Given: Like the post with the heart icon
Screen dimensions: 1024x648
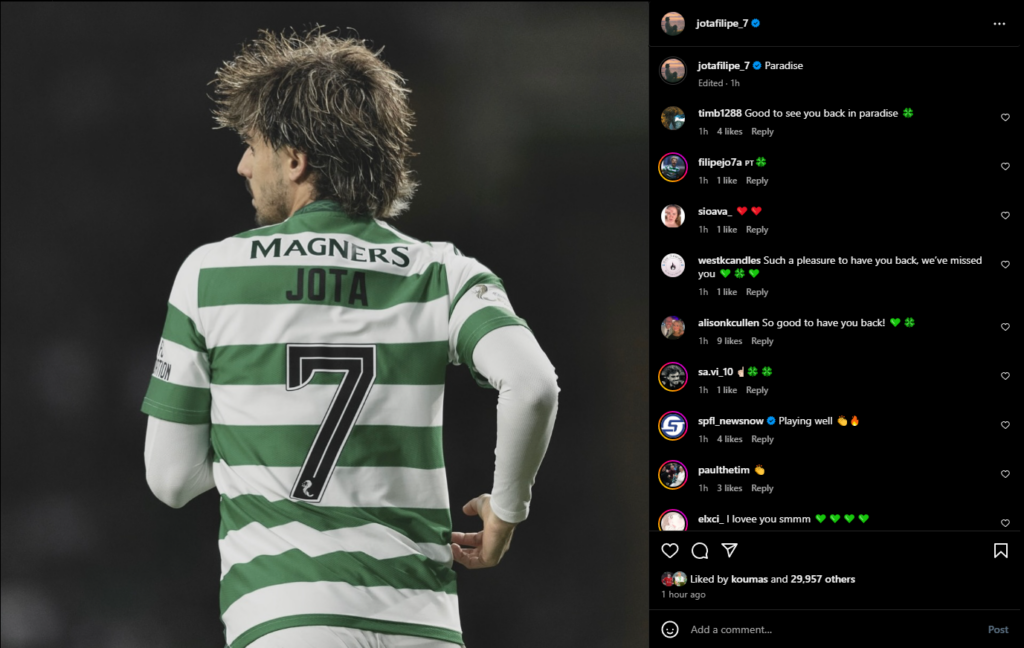Looking at the screenshot, I should tap(669, 551).
